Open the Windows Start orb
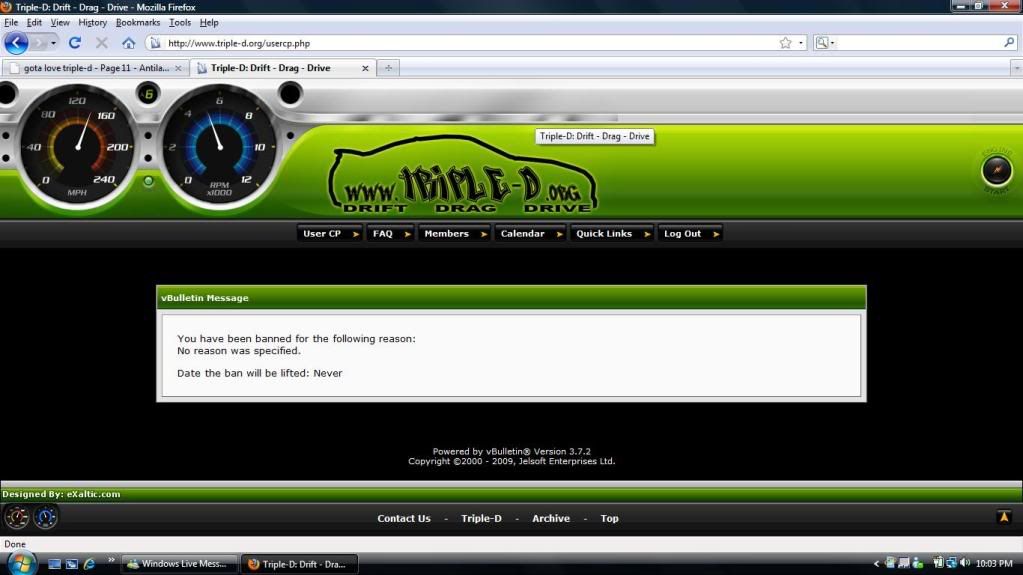 click(x=22, y=563)
